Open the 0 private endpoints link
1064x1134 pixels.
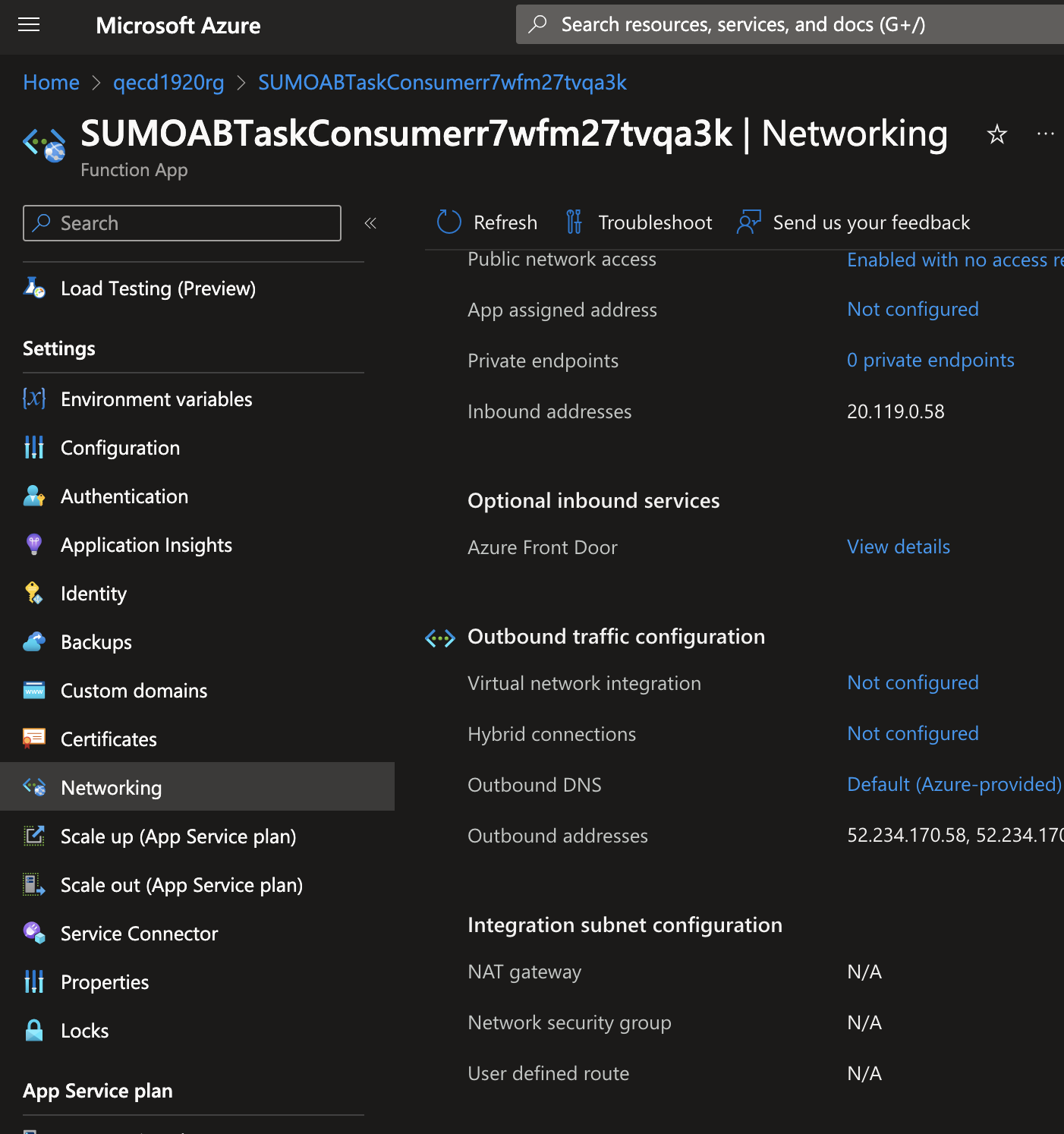point(930,360)
